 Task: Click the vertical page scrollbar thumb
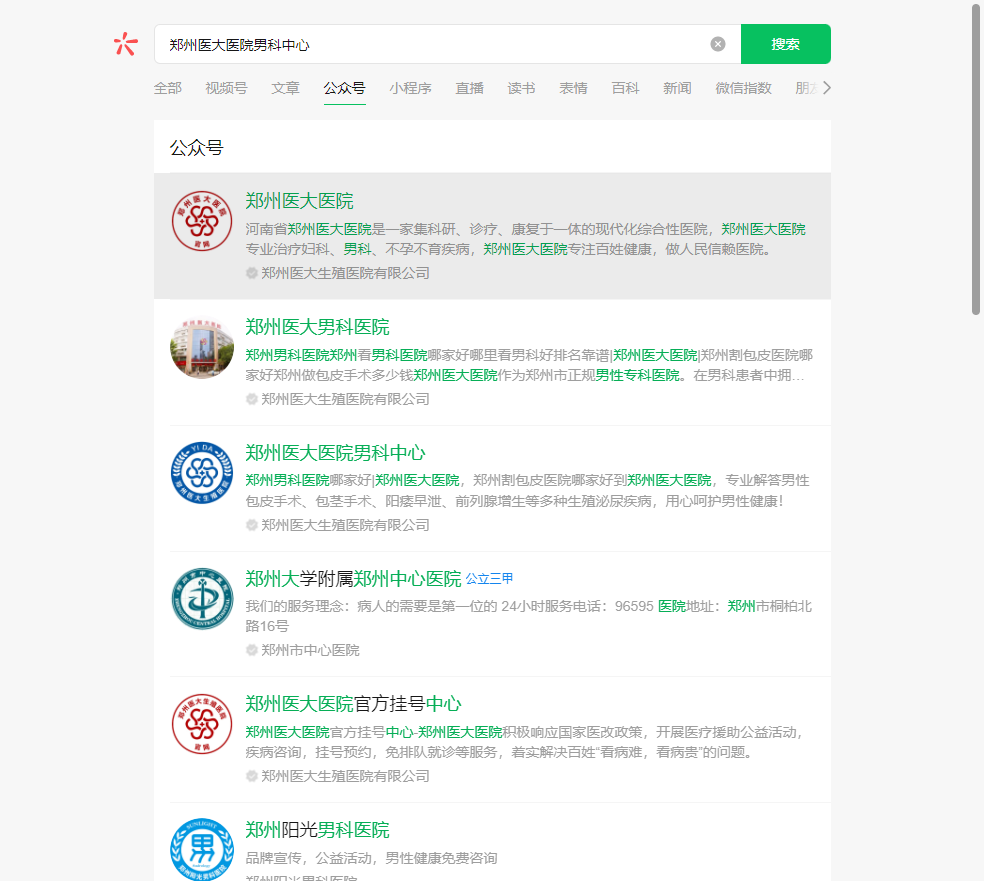pos(976,157)
